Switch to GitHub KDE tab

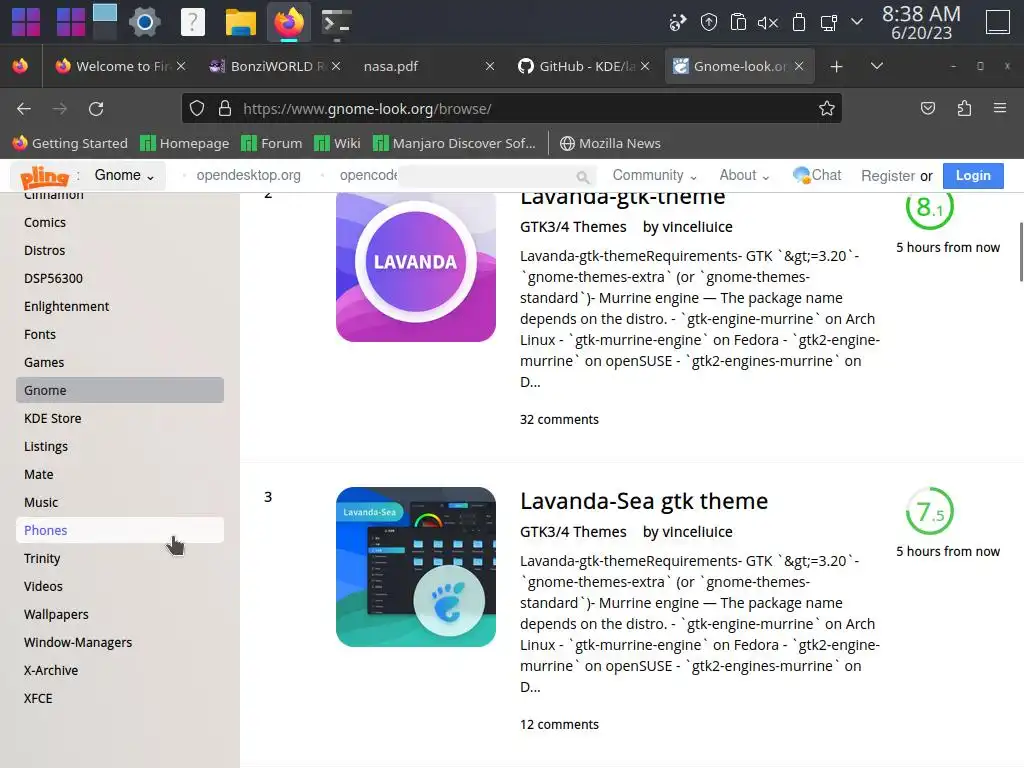pyautogui.click(x=583, y=66)
